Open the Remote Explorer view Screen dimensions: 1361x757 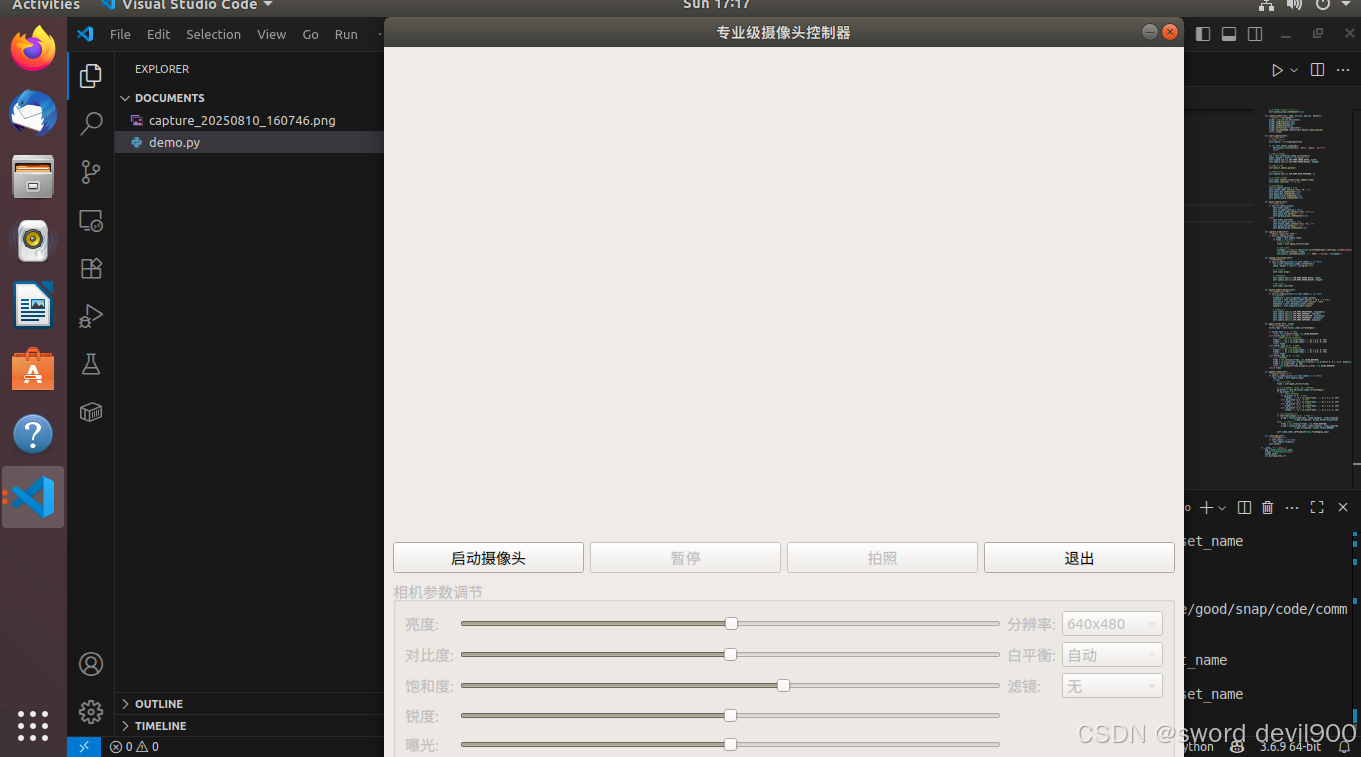pyautogui.click(x=91, y=220)
